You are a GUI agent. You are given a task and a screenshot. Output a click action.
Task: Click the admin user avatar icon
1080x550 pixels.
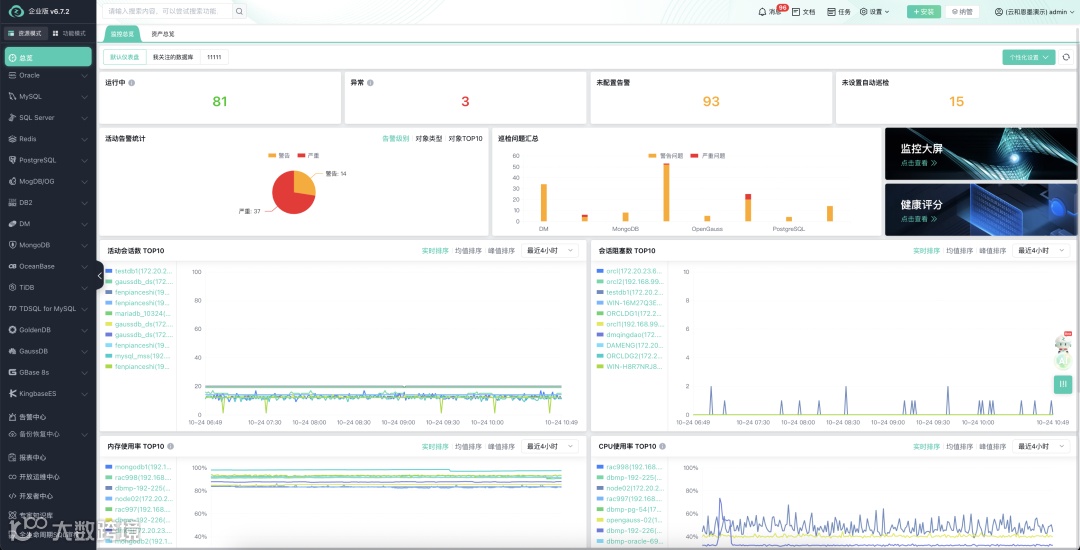[x=999, y=12]
